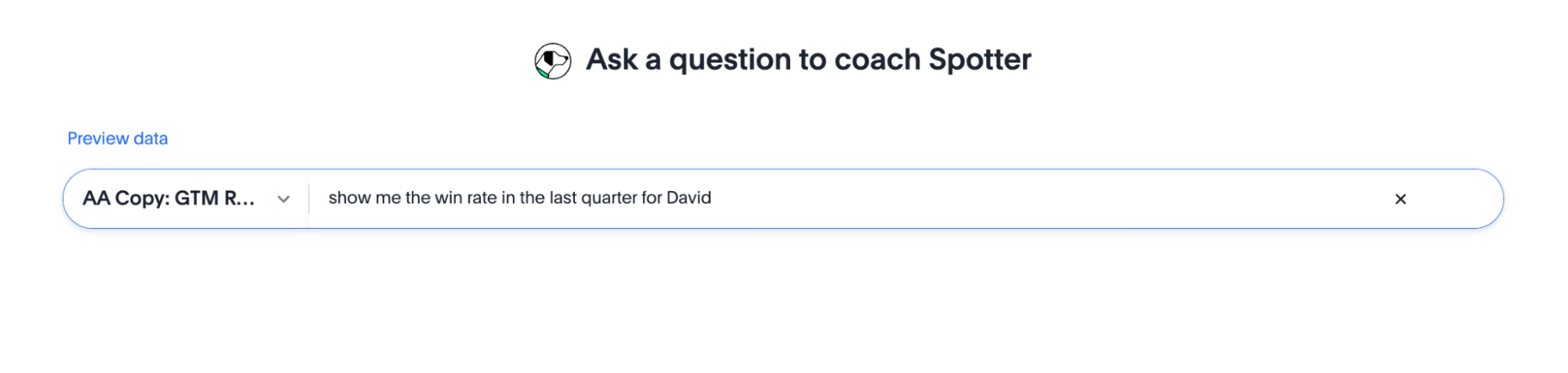Click the "AA Copy:" text in the selector

126,199
